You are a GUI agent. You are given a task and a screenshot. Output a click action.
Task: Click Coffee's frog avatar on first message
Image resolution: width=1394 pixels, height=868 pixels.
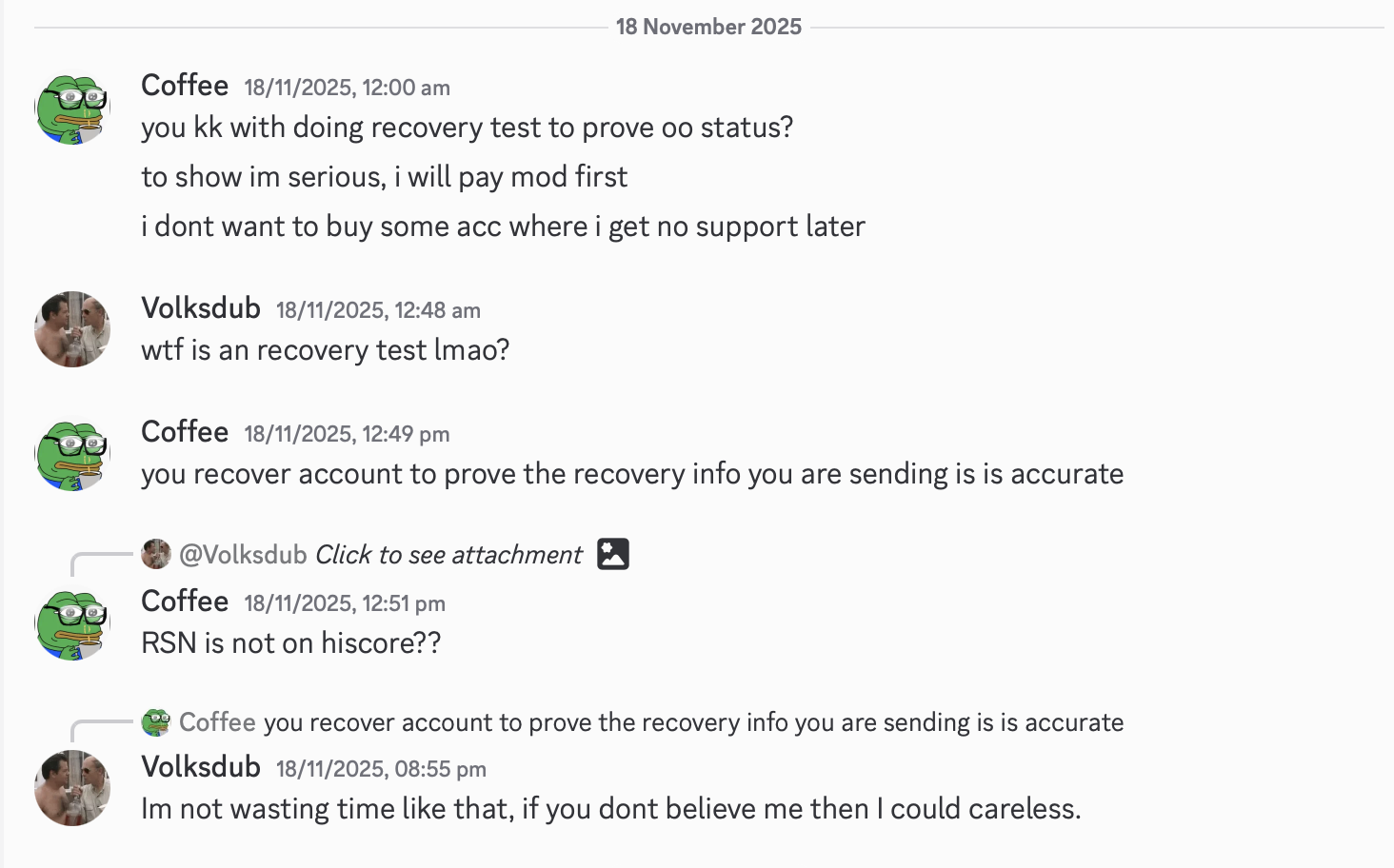(72, 107)
